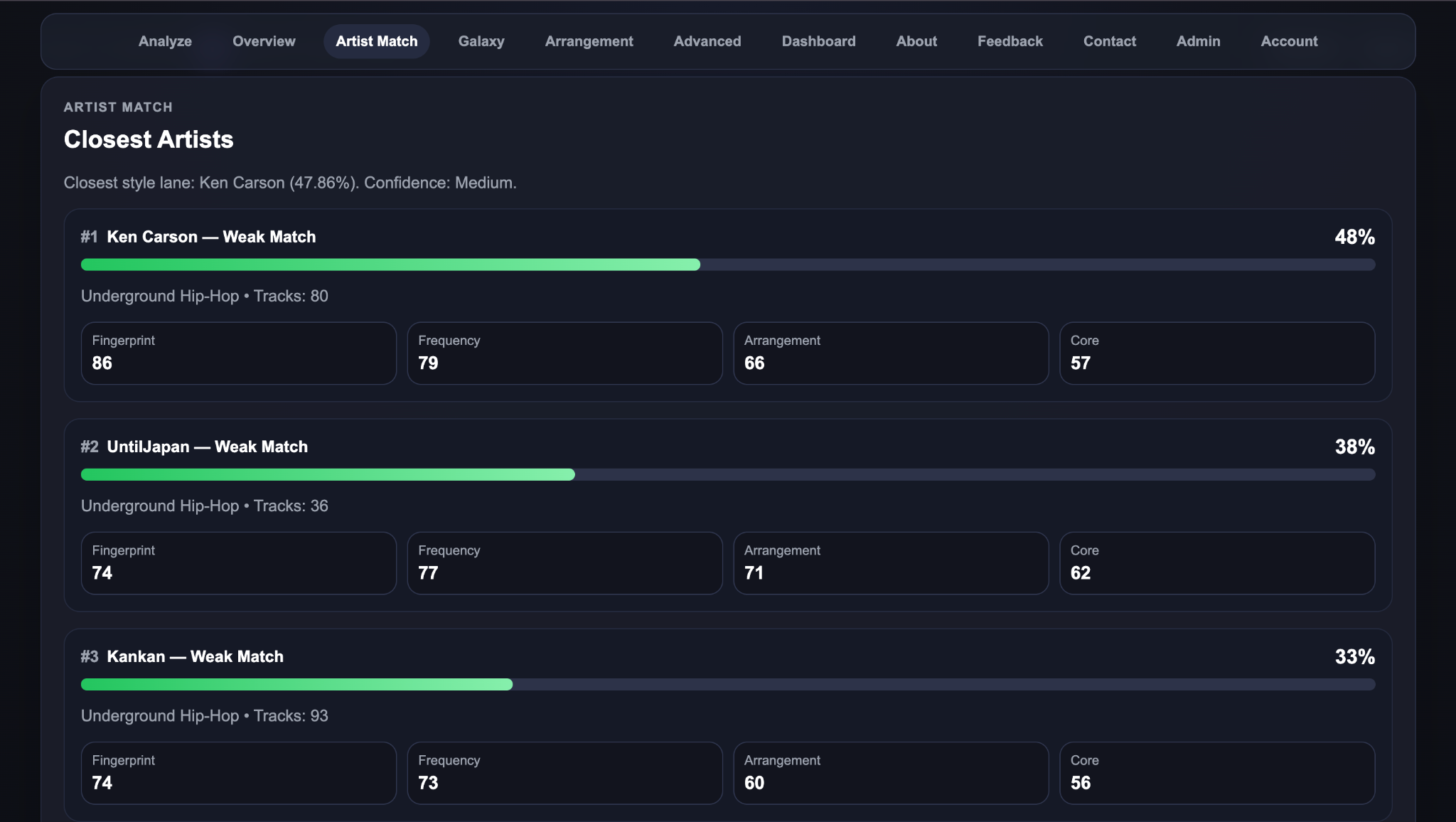Image resolution: width=1456 pixels, height=822 pixels.
Task: Click Ken Carson's Arrangement 66 card
Action: click(892, 353)
